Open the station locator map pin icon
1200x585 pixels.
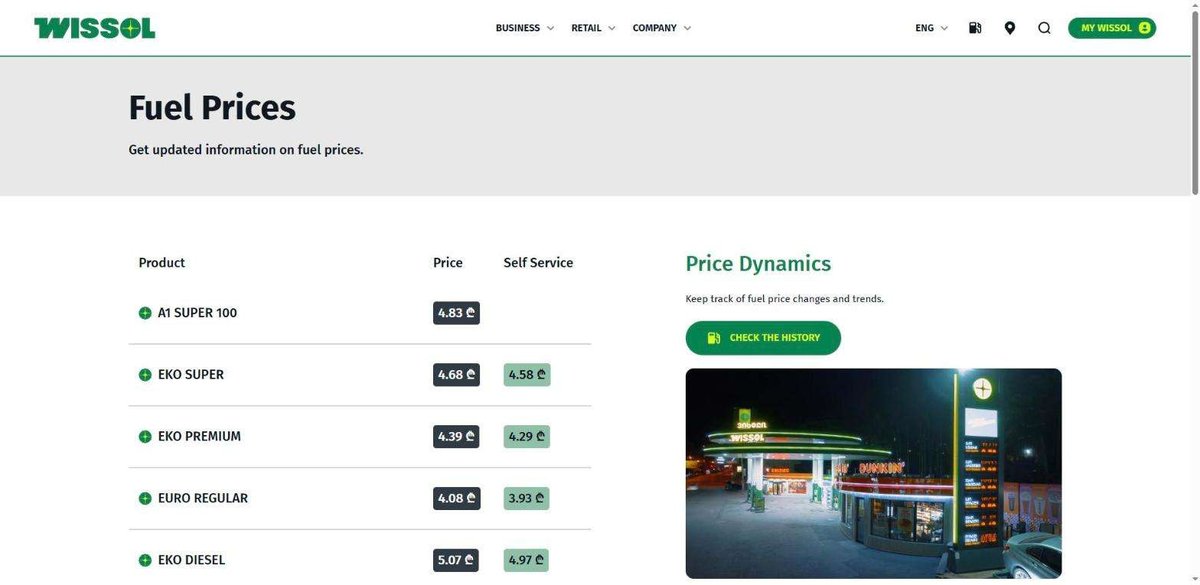(x=1010, y=28)
